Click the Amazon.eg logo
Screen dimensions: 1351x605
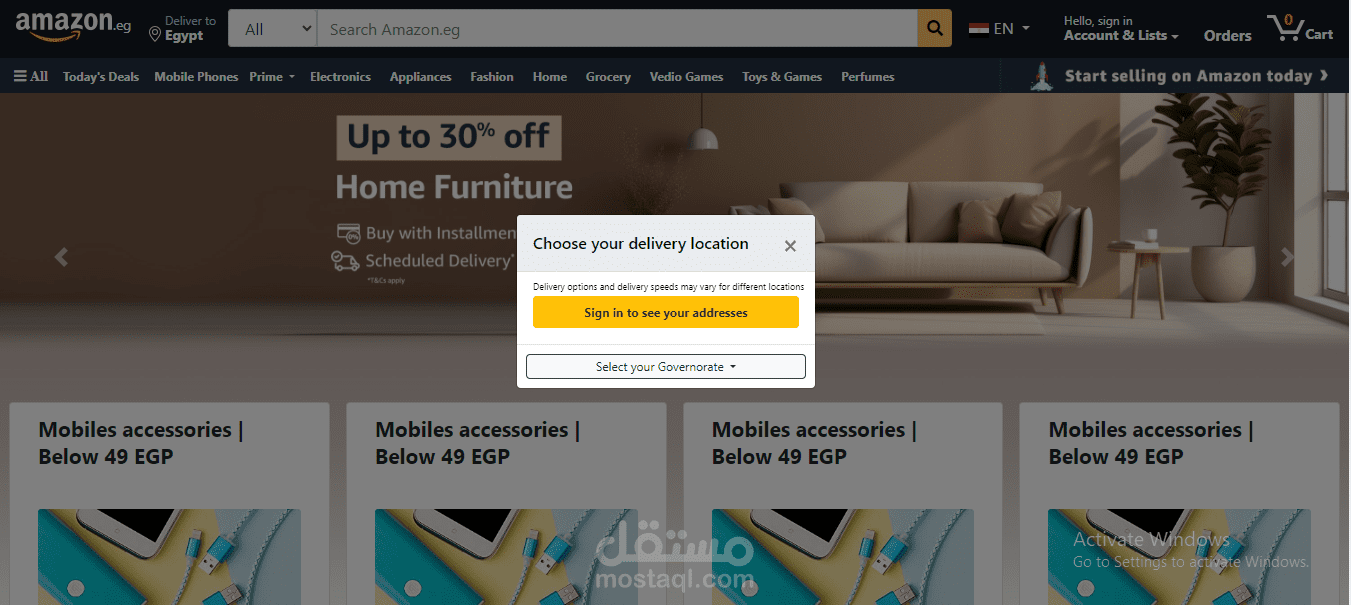tap(73, 27)
